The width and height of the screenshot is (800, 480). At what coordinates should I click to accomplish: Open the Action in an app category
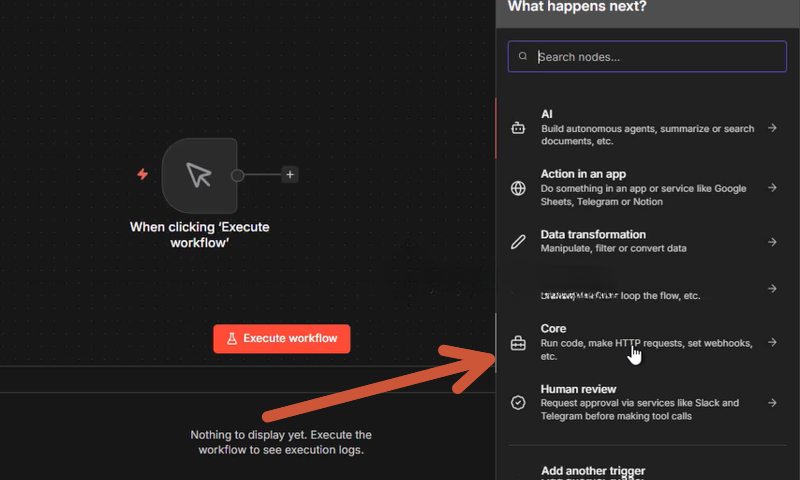(x=647, y=188)
